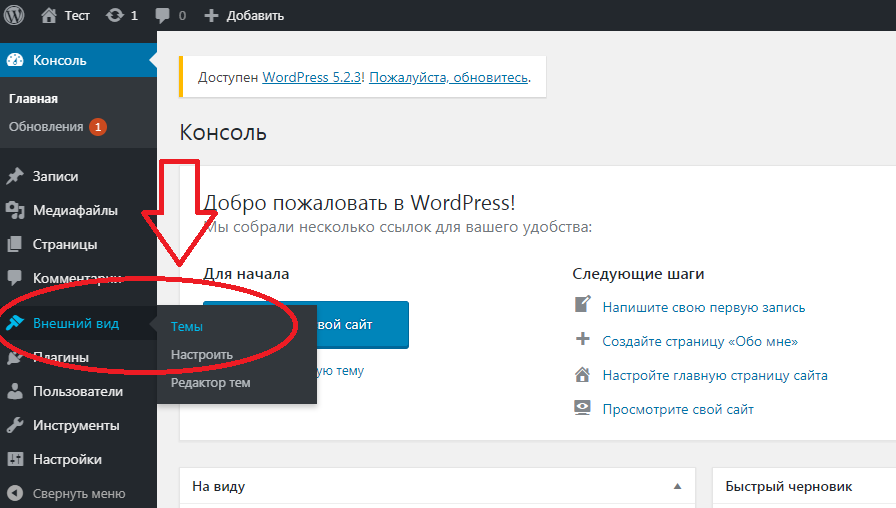Follow the WordPress 5.2.3 link
This screenshot has height=508, width=896.
[x=312, y=76]
